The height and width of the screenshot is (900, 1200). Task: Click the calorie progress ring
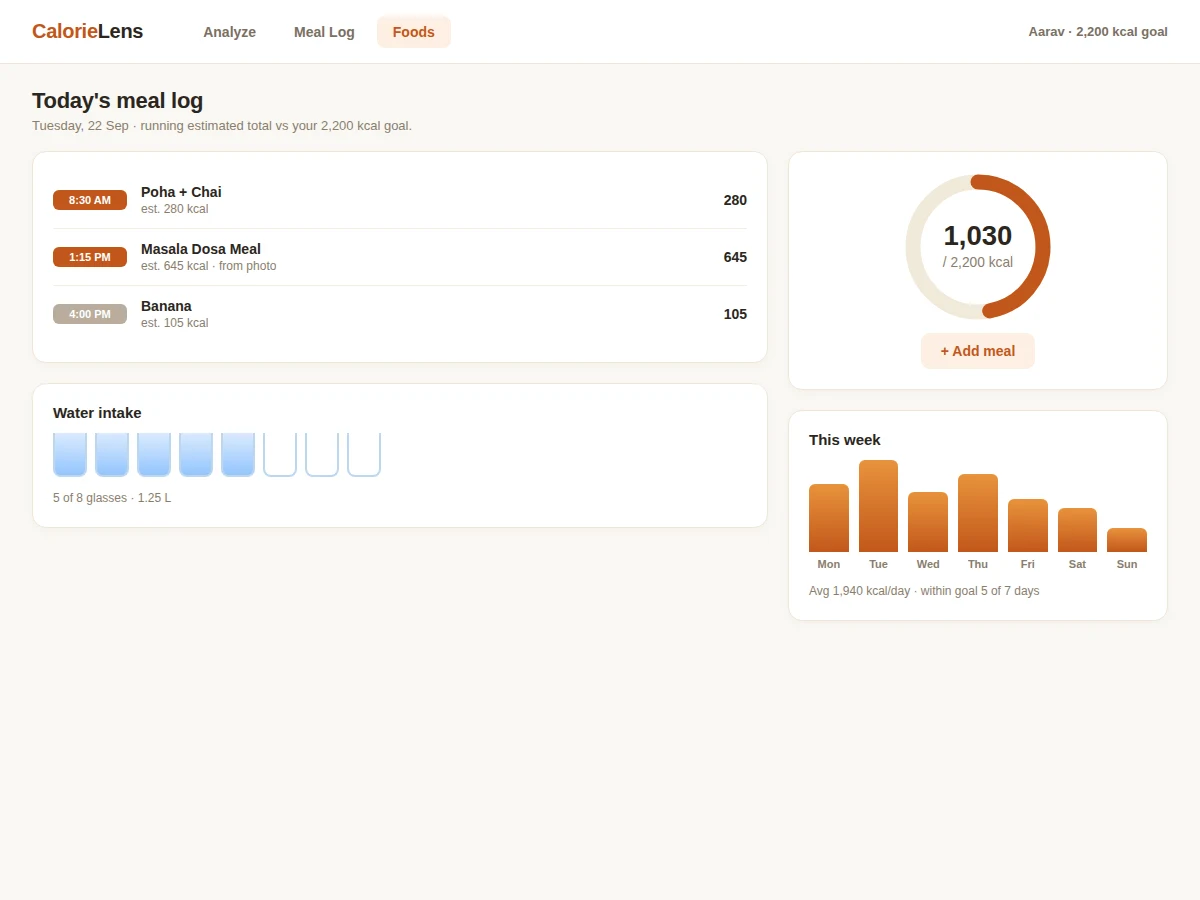978,247
